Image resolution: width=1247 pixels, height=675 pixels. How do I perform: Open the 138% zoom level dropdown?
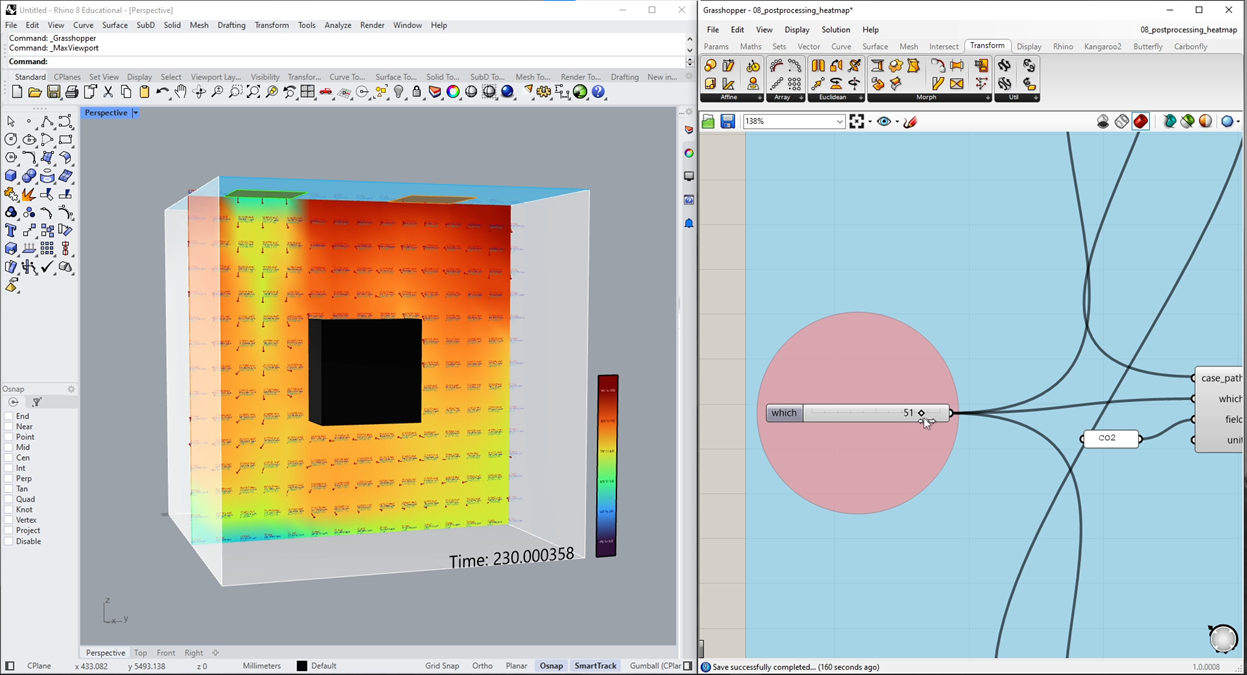840,121
